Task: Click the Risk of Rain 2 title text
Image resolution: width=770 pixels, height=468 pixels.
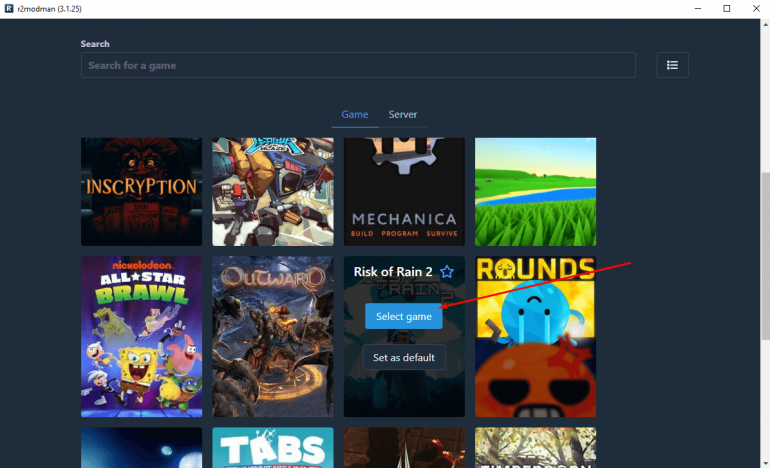Action: point(393,272)
